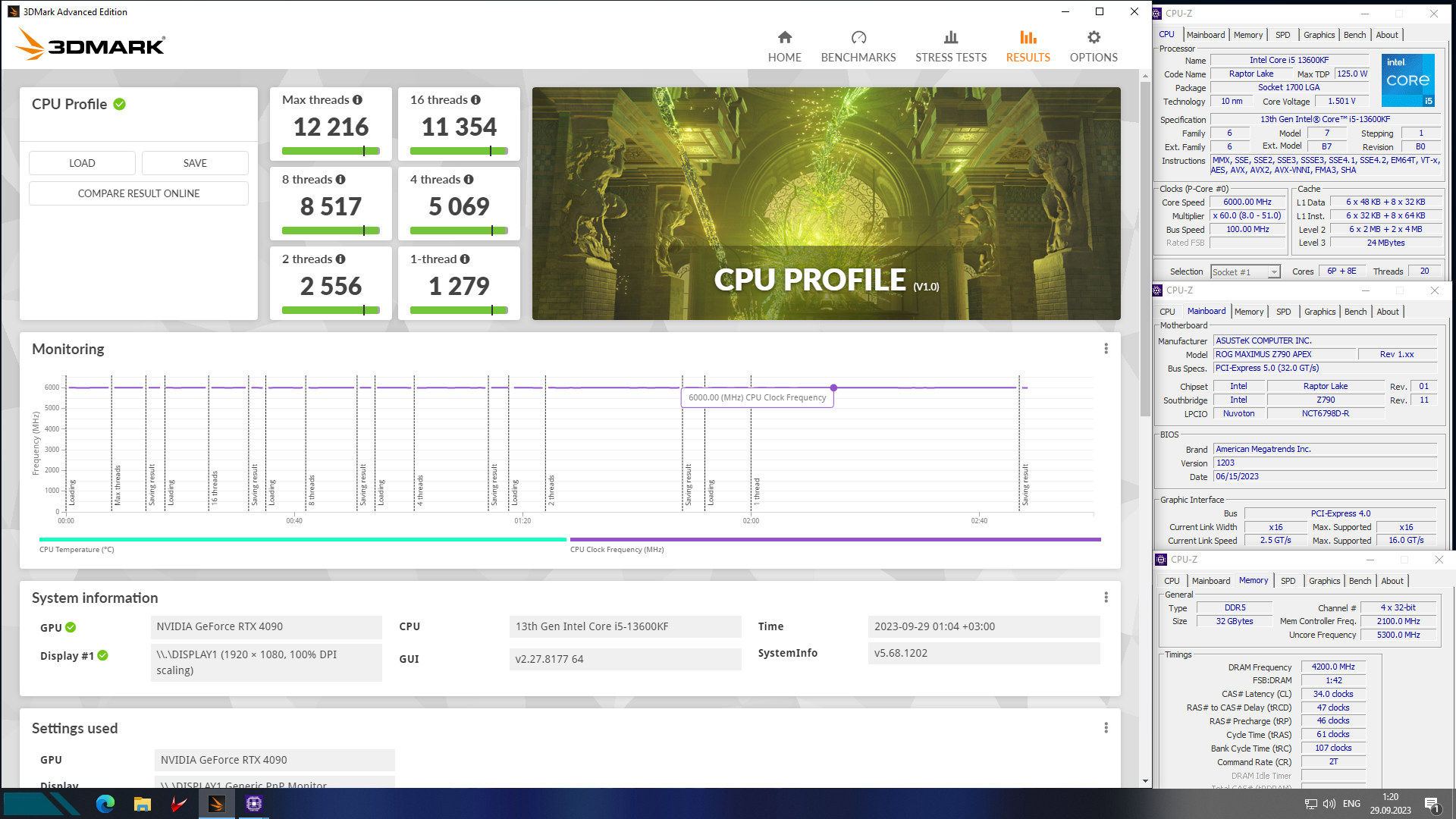Viewport: 1456px width, 819px height.
Task: Click the 3DMark logo
Action: 89,45
